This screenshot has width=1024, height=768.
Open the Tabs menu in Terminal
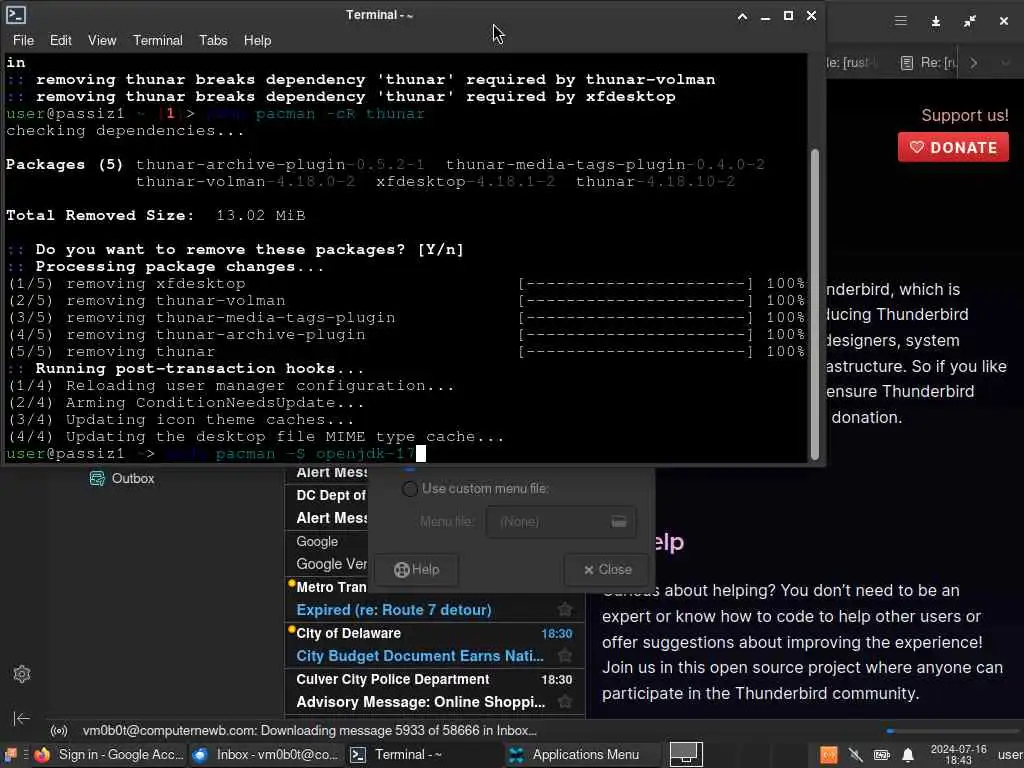[213, 40]
